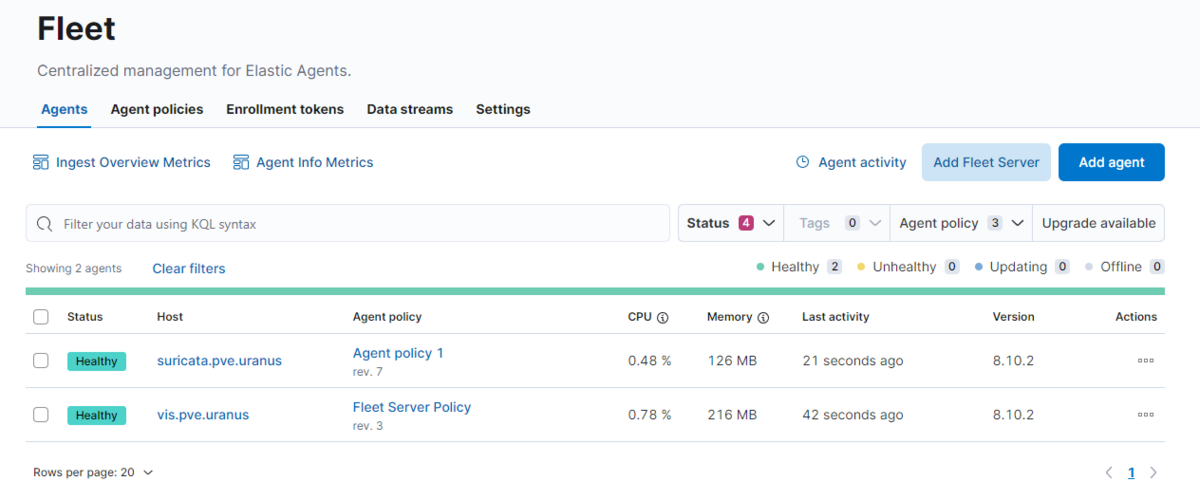
Task: Switch to the Agent policies tab
Action: point(157,109)
